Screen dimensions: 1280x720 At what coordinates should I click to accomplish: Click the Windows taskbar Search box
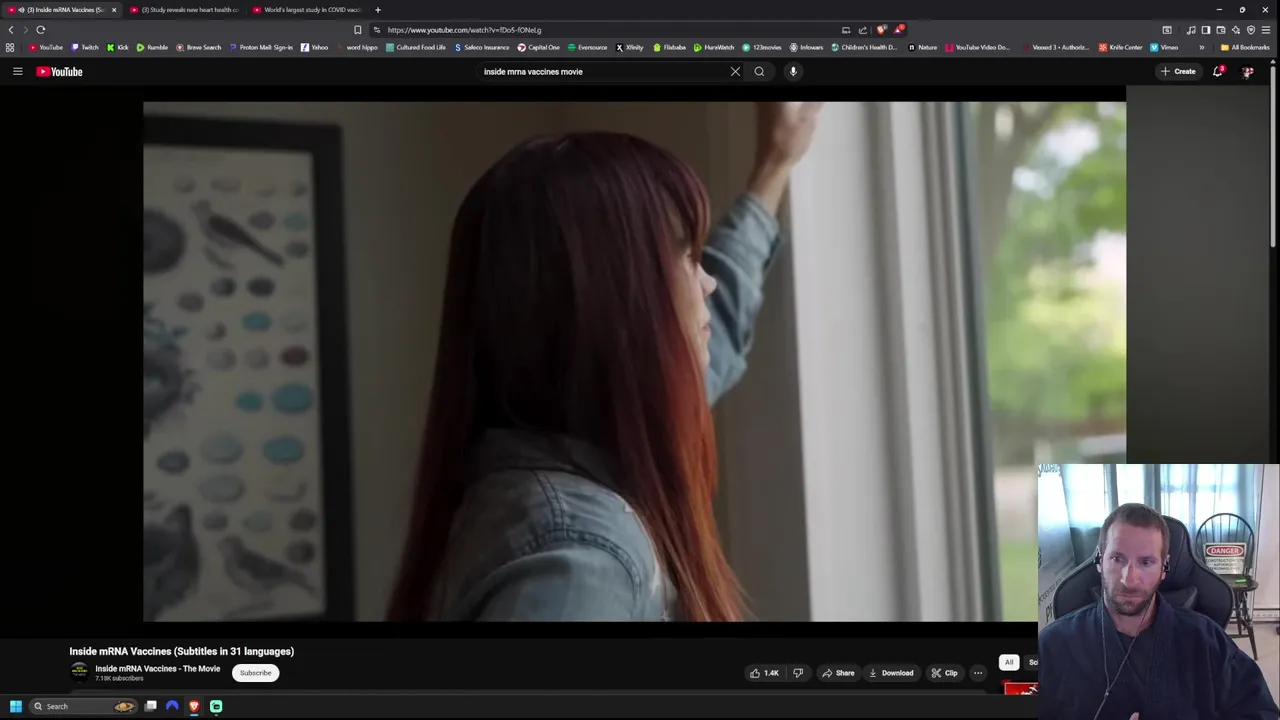coord(82,706)
